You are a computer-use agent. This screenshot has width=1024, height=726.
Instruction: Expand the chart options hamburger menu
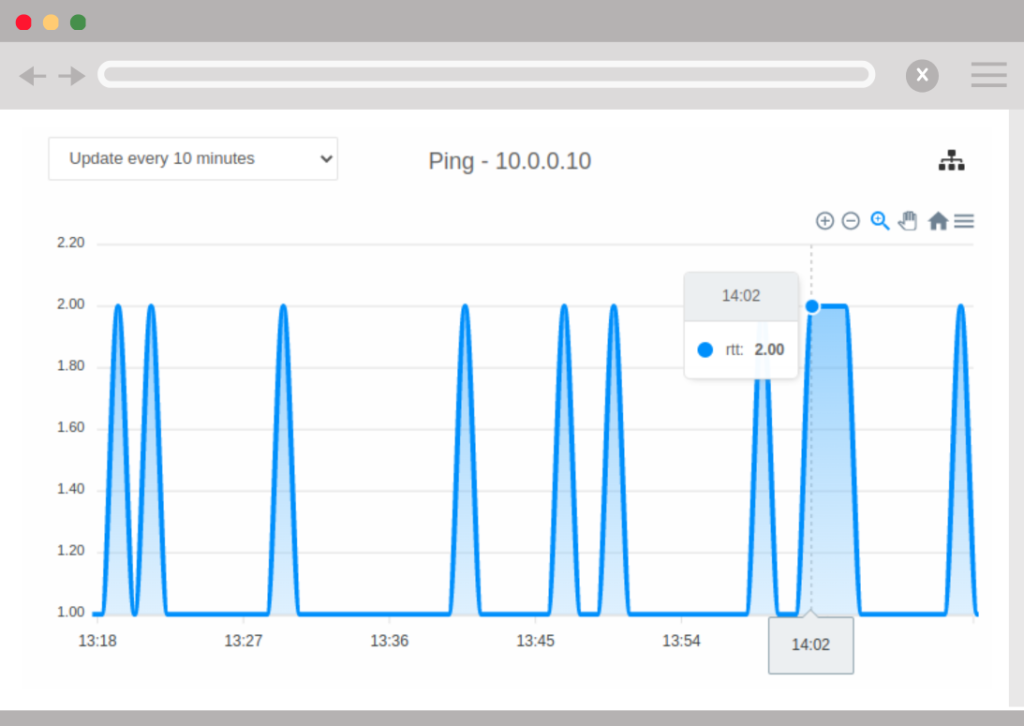964,220
